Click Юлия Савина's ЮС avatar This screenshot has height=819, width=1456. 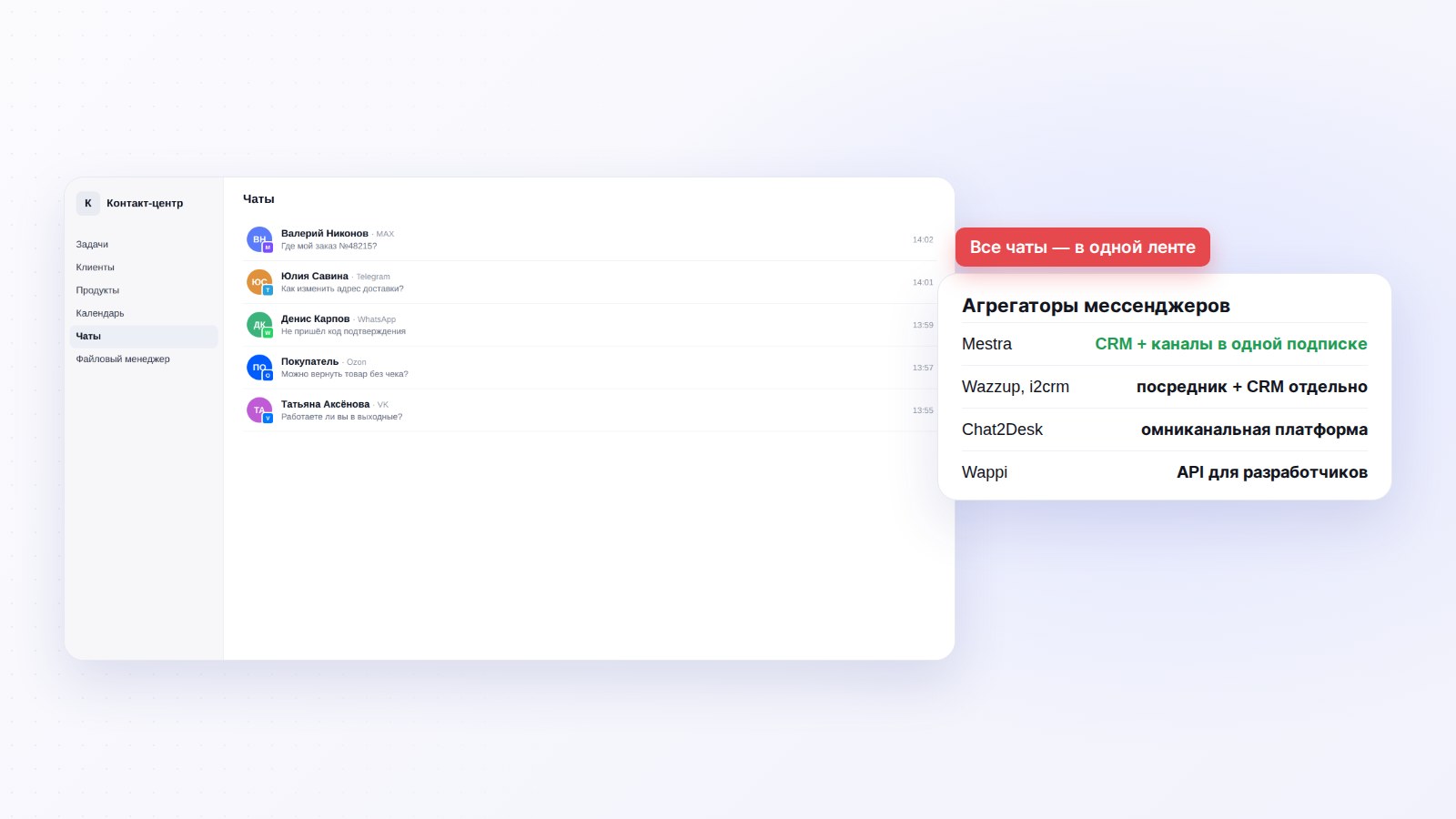[x=259, y=282]
